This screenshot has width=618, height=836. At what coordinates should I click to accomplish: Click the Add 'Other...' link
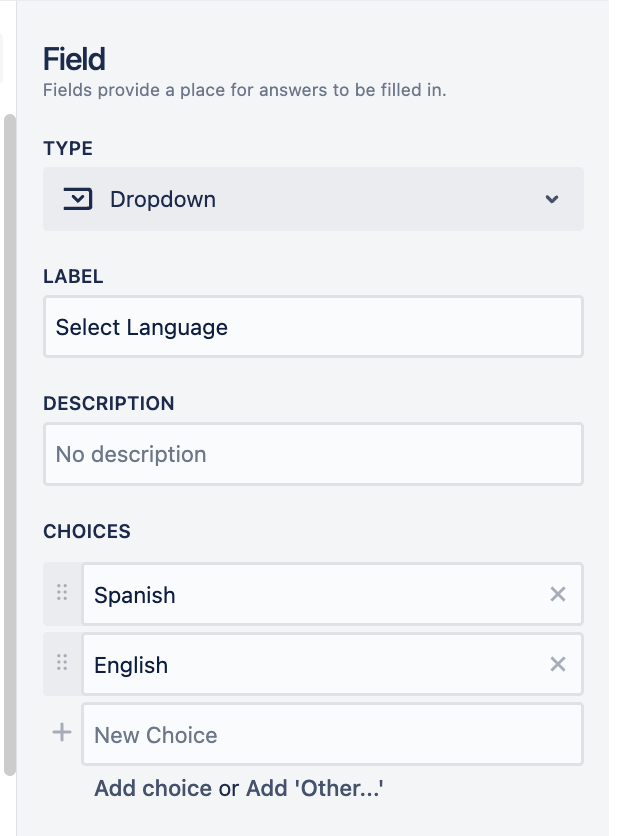(x=315, y=788)
